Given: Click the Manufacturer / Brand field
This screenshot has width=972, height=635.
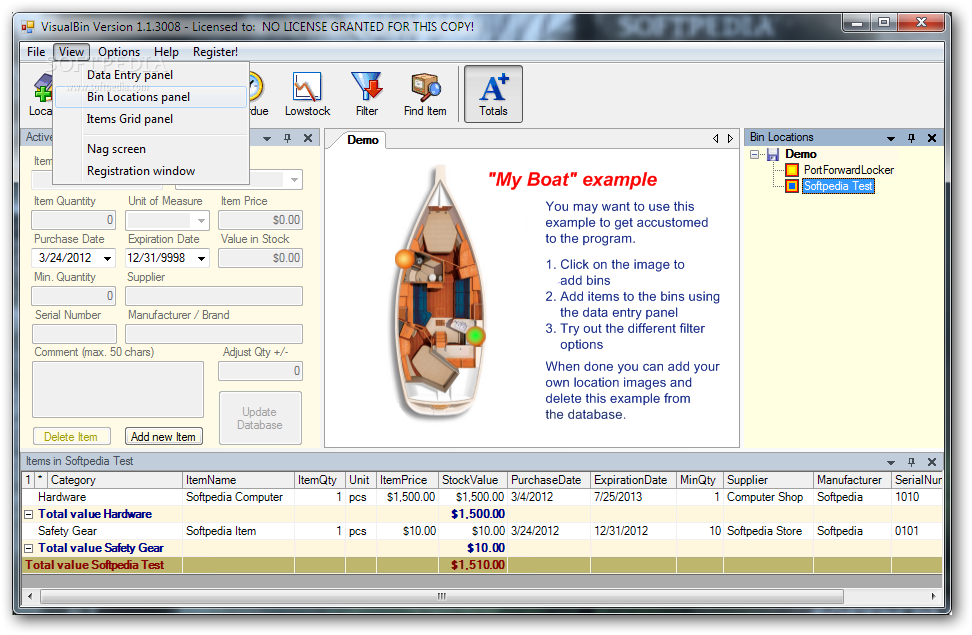Looking at the screenshot, I should [x=214, y=334].
